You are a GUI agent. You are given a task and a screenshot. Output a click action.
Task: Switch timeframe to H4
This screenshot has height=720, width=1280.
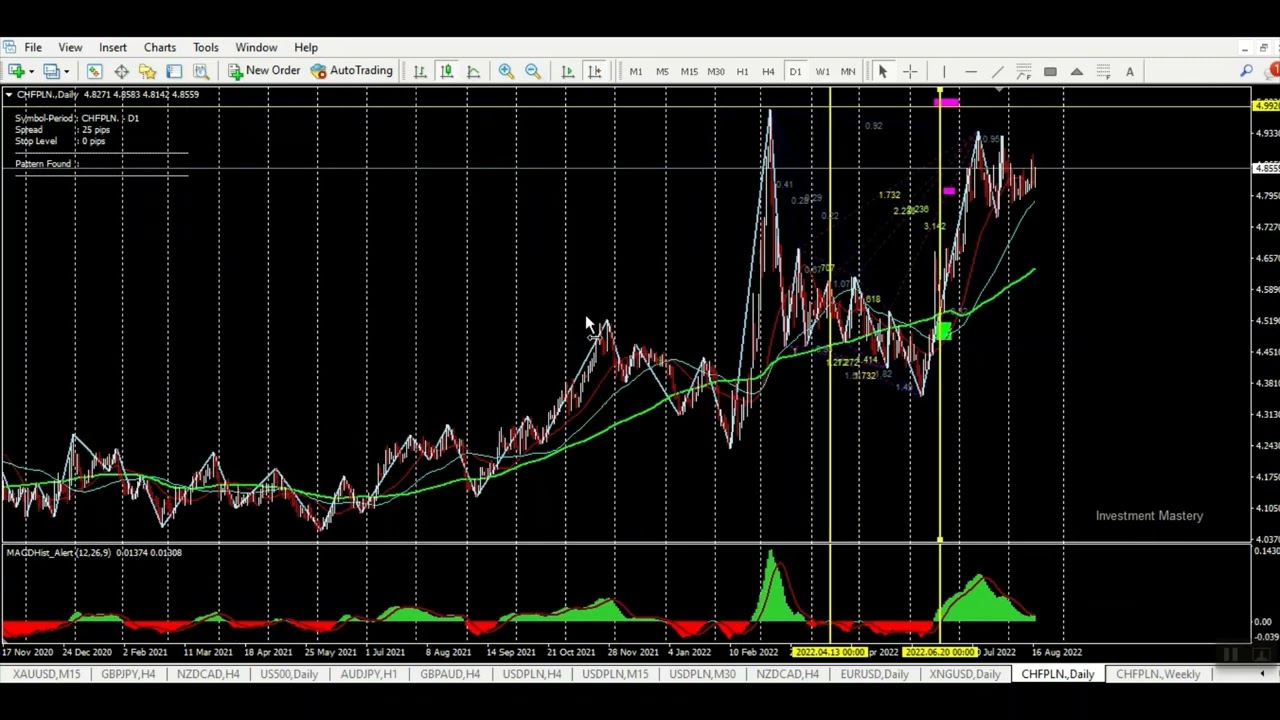[x=768, y=71]
